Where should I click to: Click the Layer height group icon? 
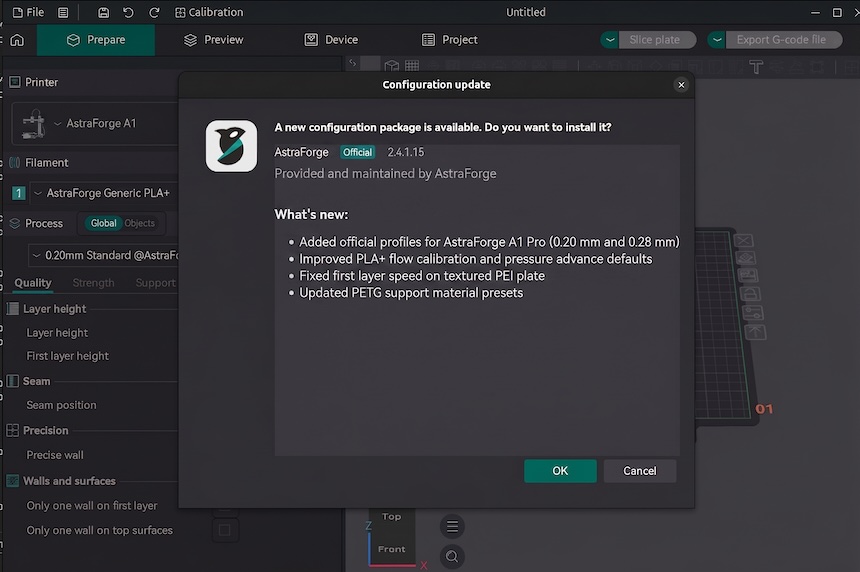click(x=13, y=309)
